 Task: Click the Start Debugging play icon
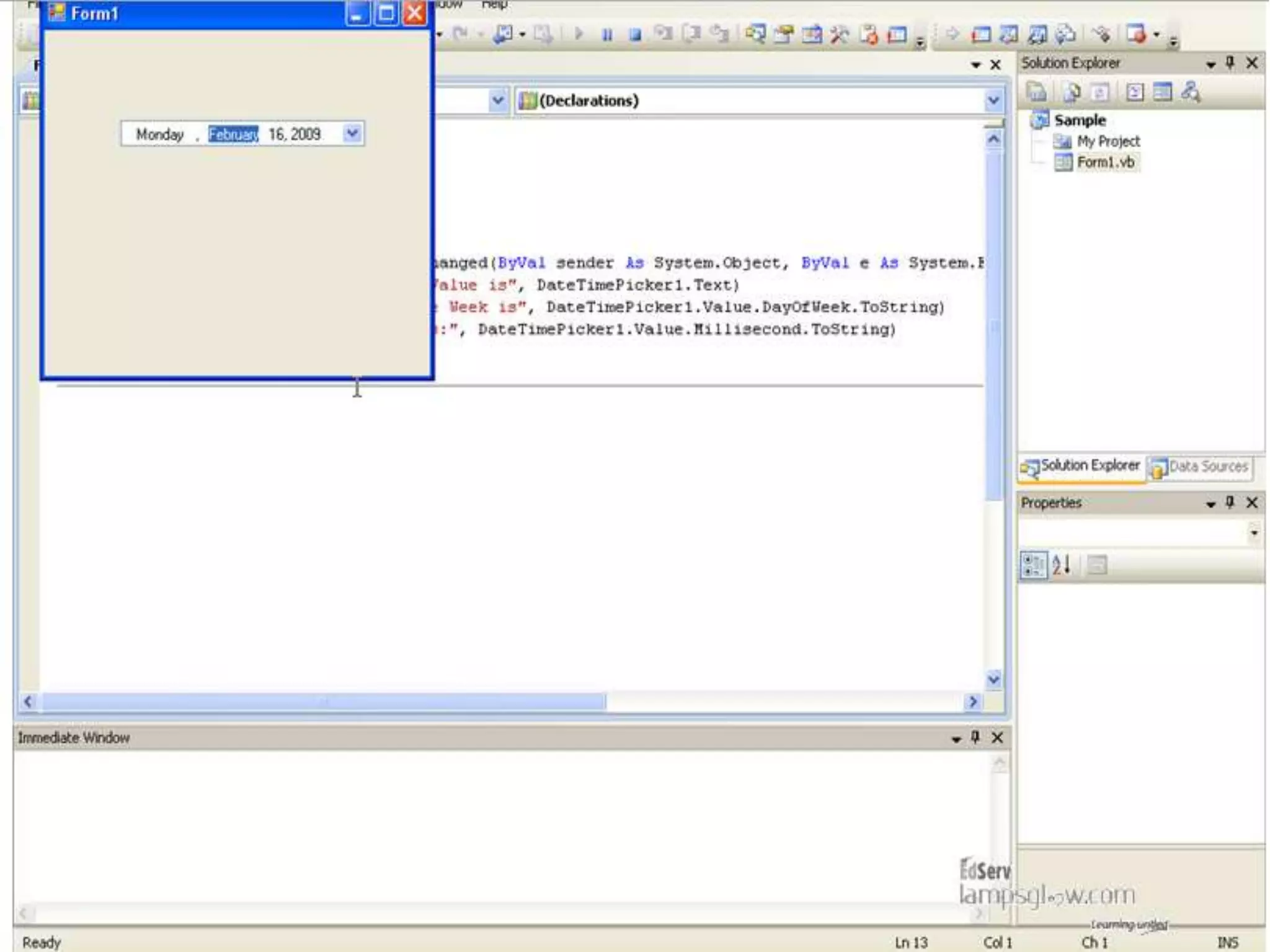coord(578,33)
